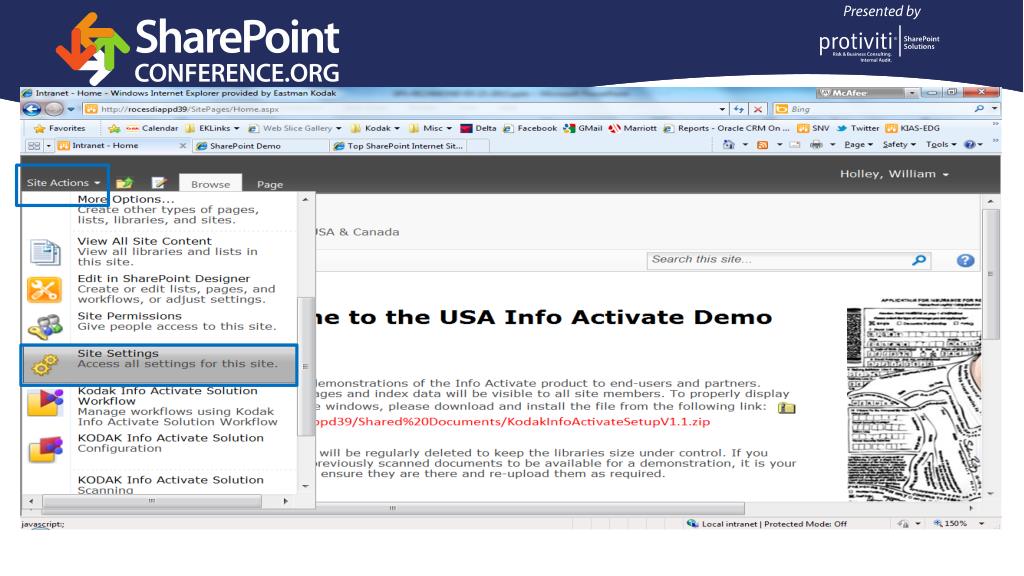
Task: Click the red Stop loading icon
Action: tap(758, 109)
